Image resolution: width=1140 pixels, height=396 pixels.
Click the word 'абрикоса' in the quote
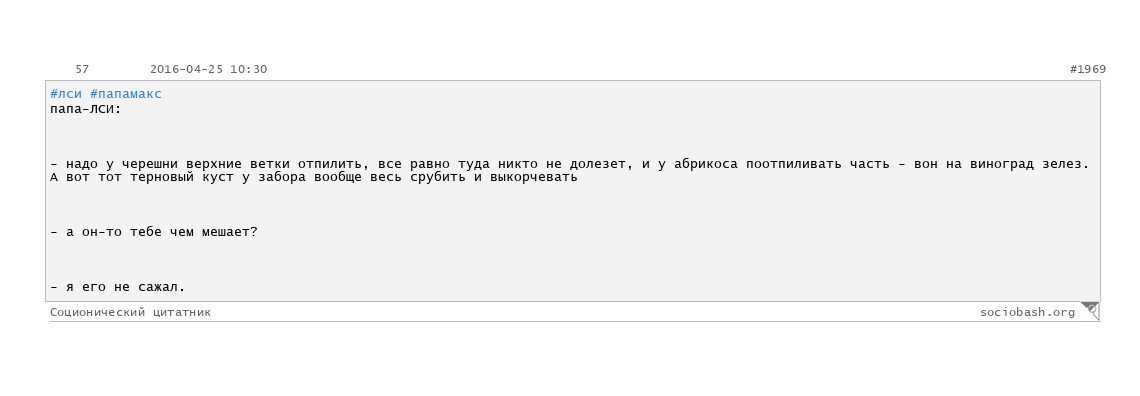point(705,164)
